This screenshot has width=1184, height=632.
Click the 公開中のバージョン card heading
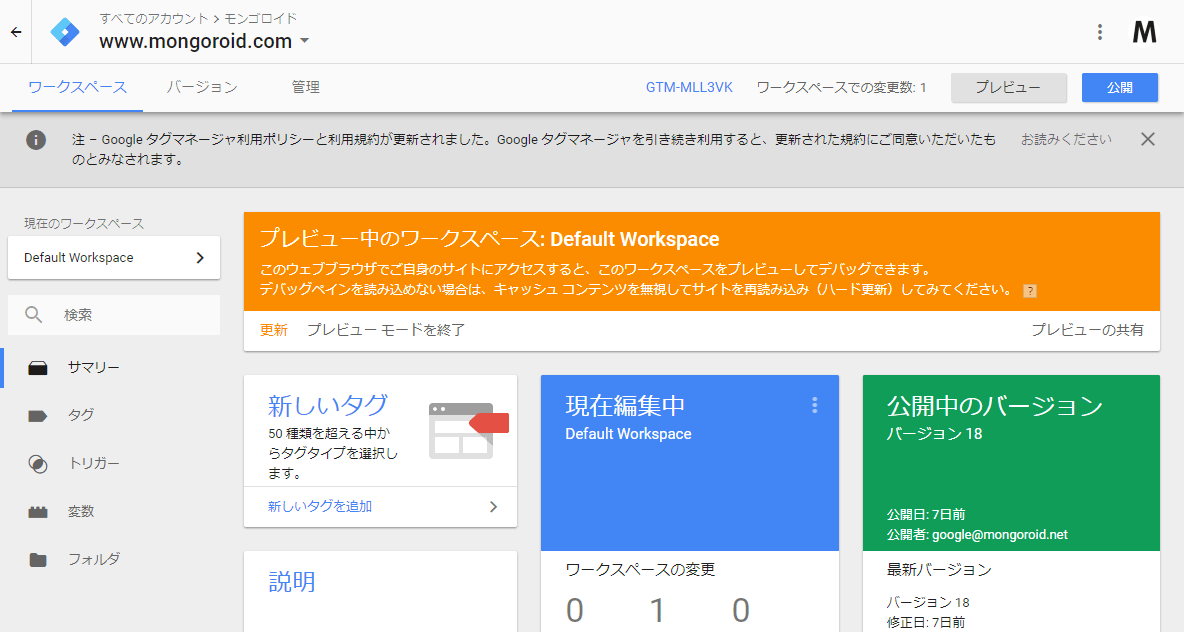click(994, 405)
